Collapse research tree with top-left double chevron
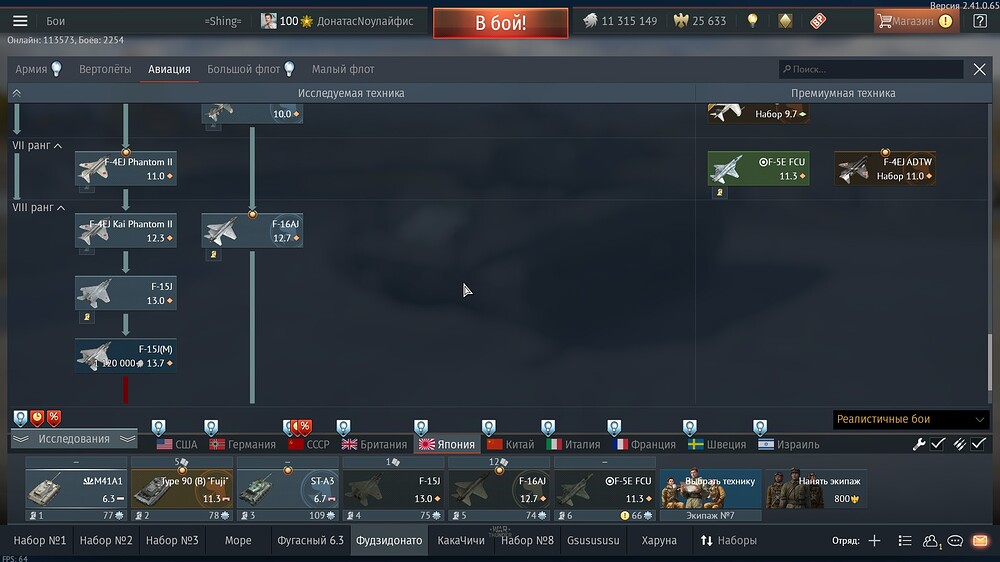Screen dimensions: 1000x562 pyautogui.click(x=17, y=93)
